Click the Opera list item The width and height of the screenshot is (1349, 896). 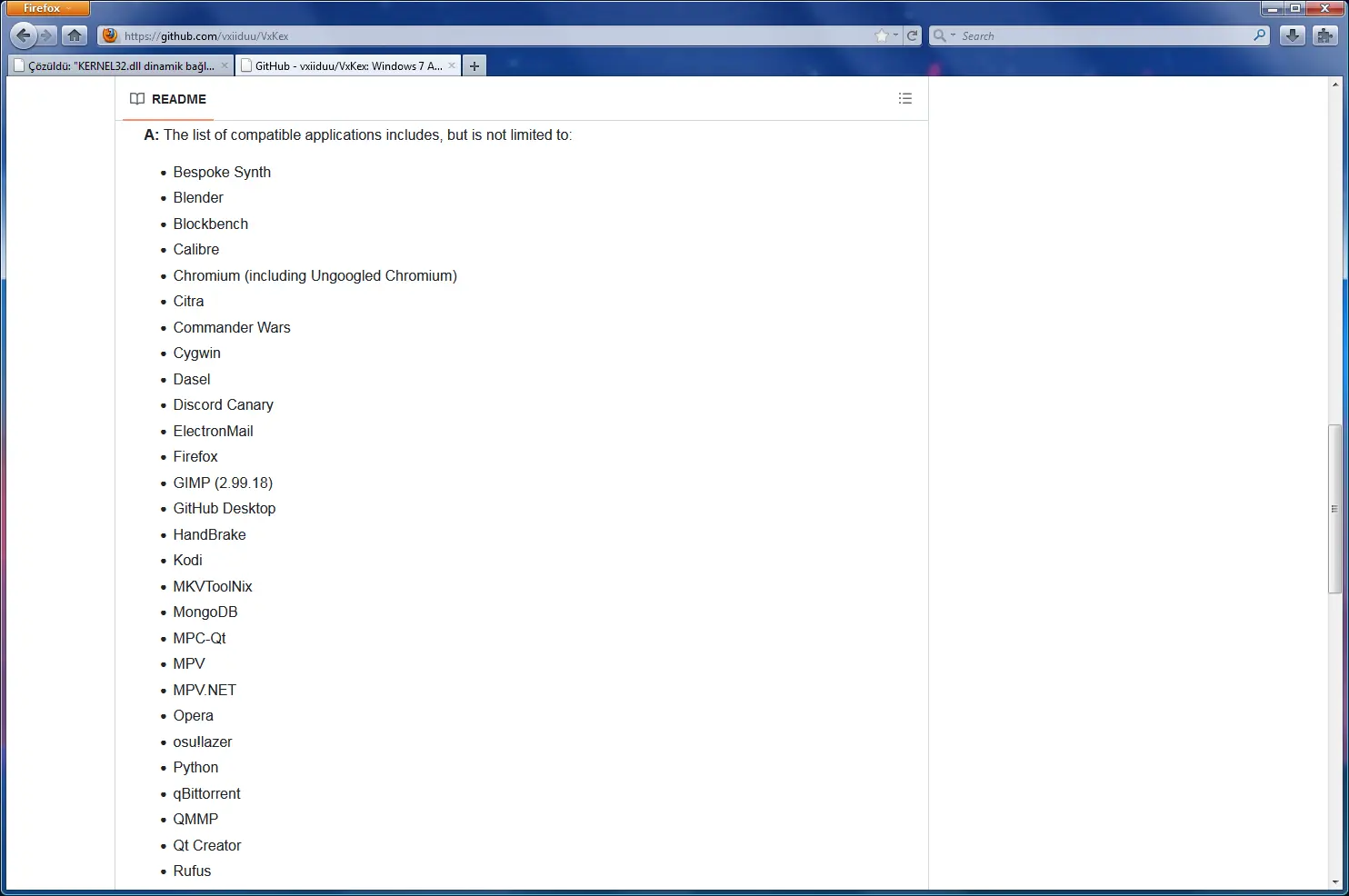tap(193, 715)
